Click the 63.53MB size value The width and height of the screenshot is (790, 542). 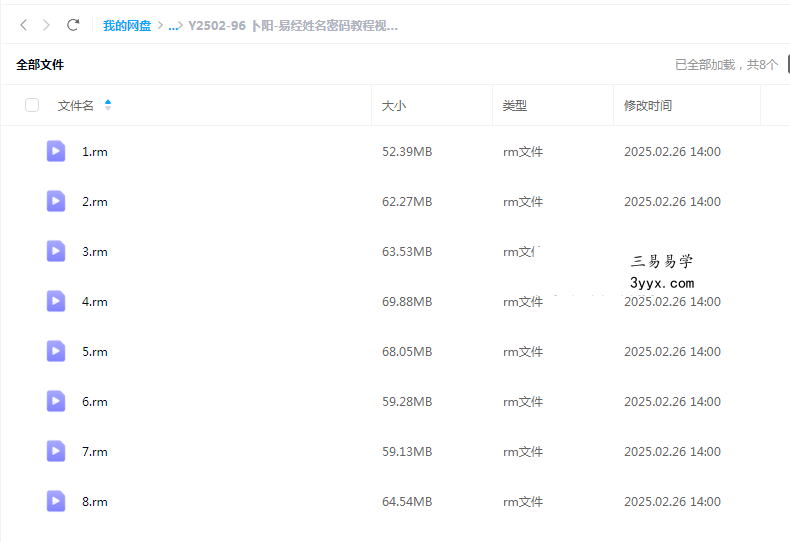[407, 251]
